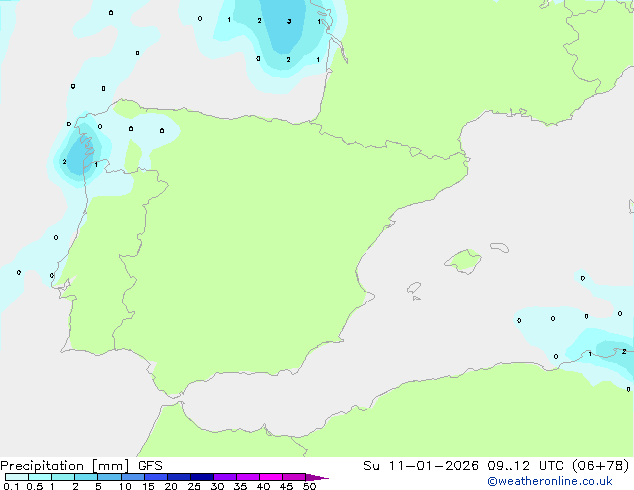Click the legend arrow beyond 50 mm
The height and width of the screenshot is (490, 634).
316,477
